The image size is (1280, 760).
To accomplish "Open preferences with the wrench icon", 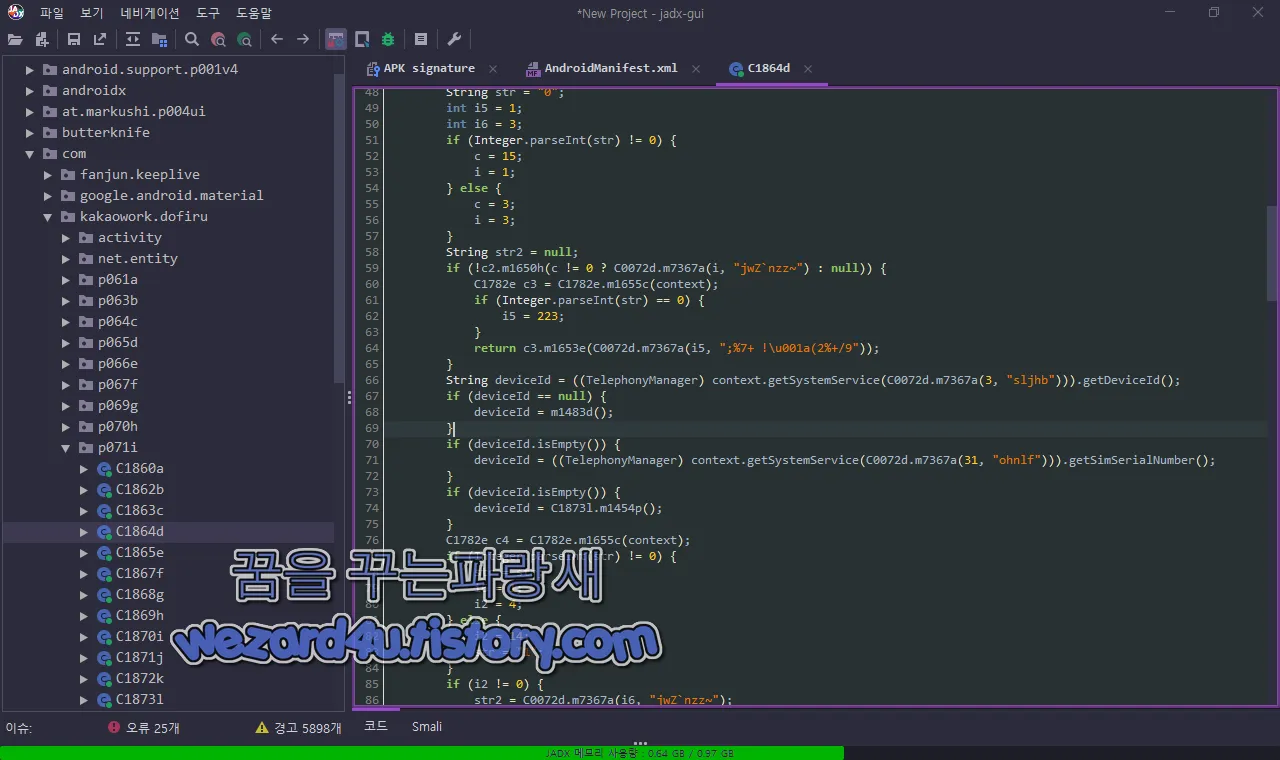I will click(454, 40).
